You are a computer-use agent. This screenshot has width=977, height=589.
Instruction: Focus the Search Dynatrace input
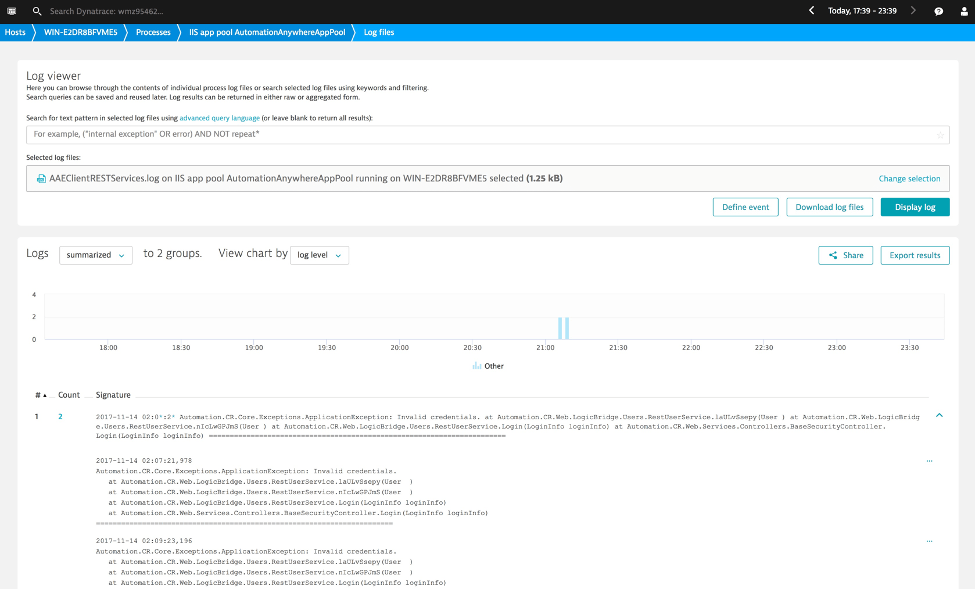[107, 11]
